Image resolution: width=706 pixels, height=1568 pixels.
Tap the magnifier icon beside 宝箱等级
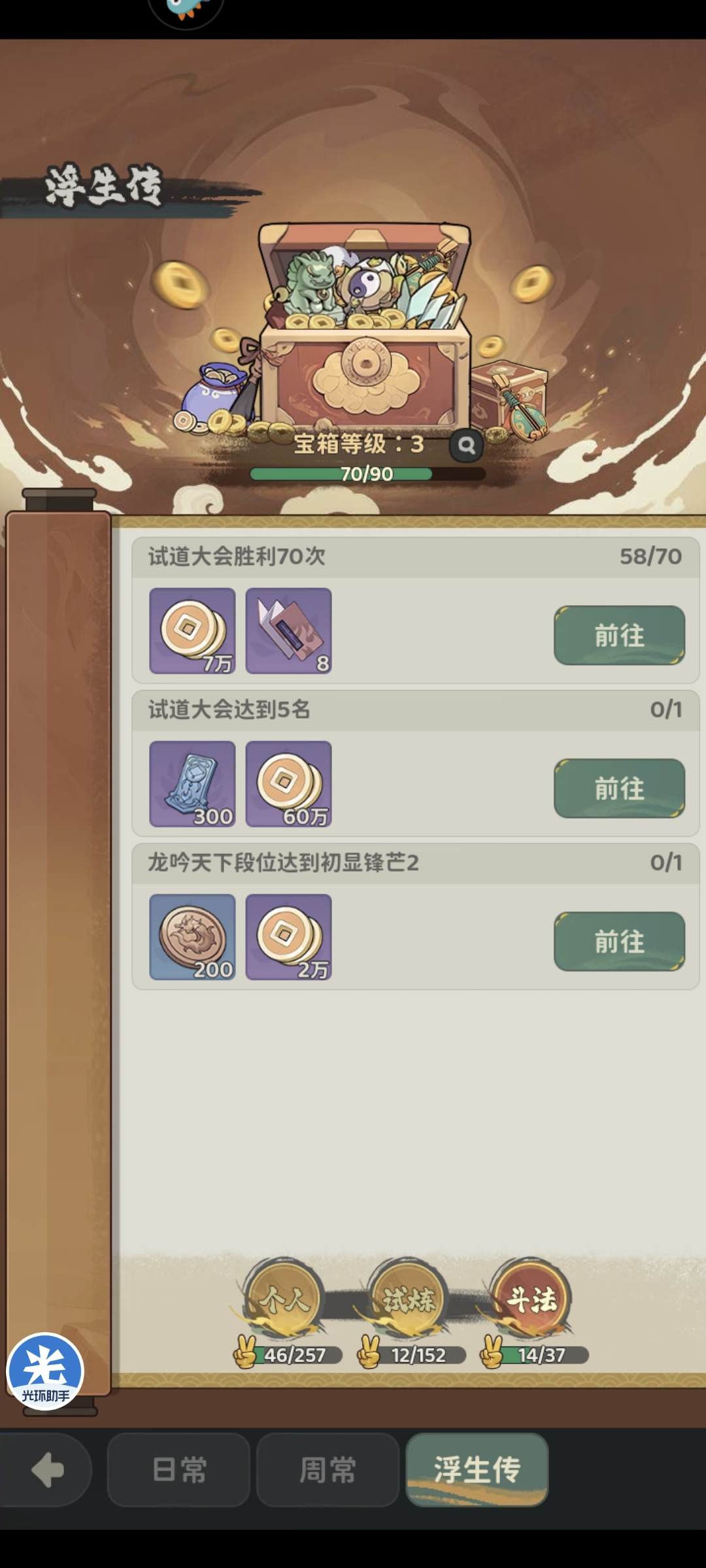tap(466, 445)
